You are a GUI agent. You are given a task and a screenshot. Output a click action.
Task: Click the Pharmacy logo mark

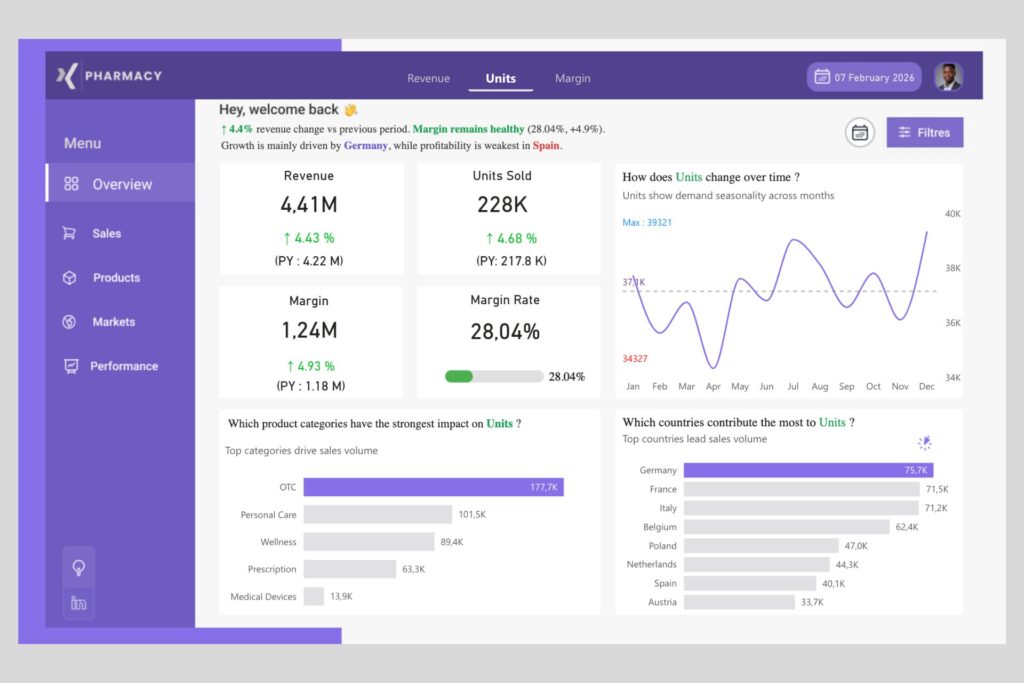pos(64,75)
